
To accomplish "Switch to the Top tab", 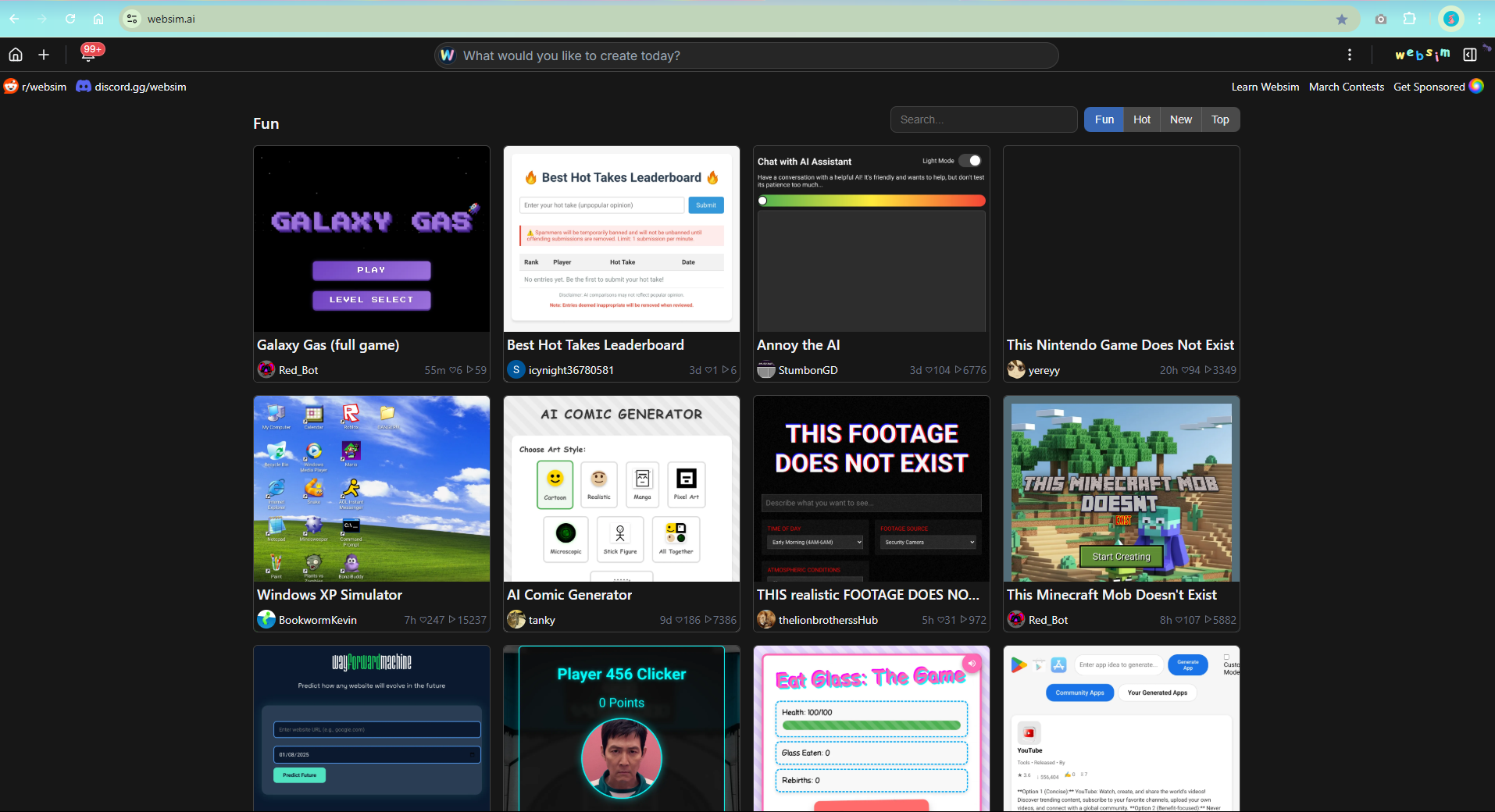I will coord(1220,119).
